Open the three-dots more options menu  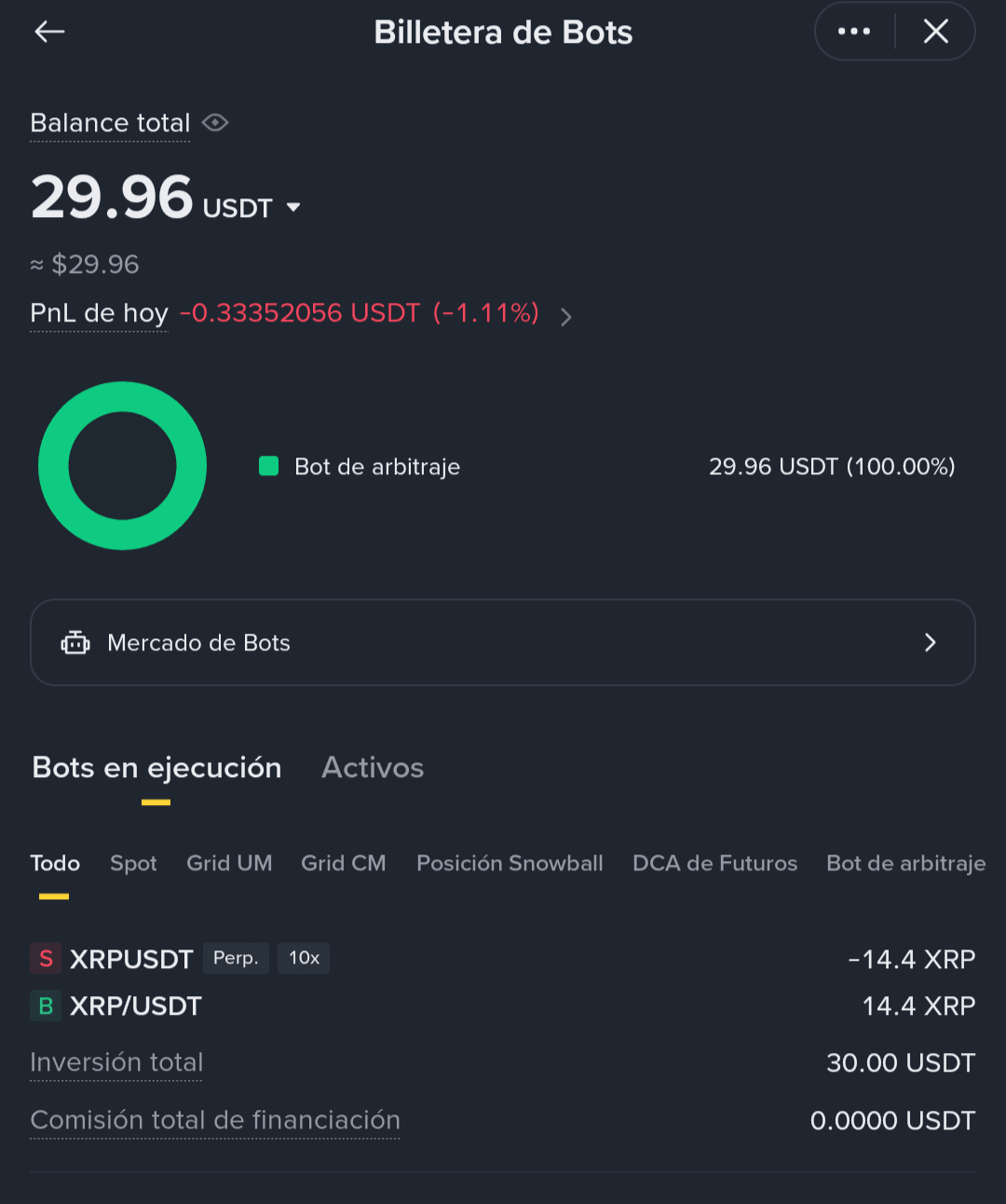tap(854, 32)
